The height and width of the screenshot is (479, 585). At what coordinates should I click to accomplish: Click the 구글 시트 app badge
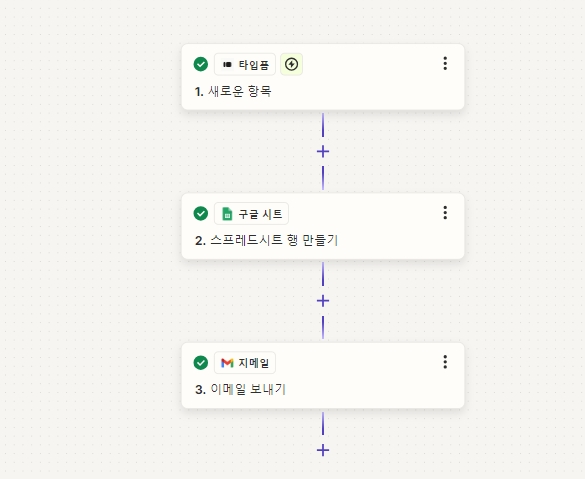click(251, 213)
